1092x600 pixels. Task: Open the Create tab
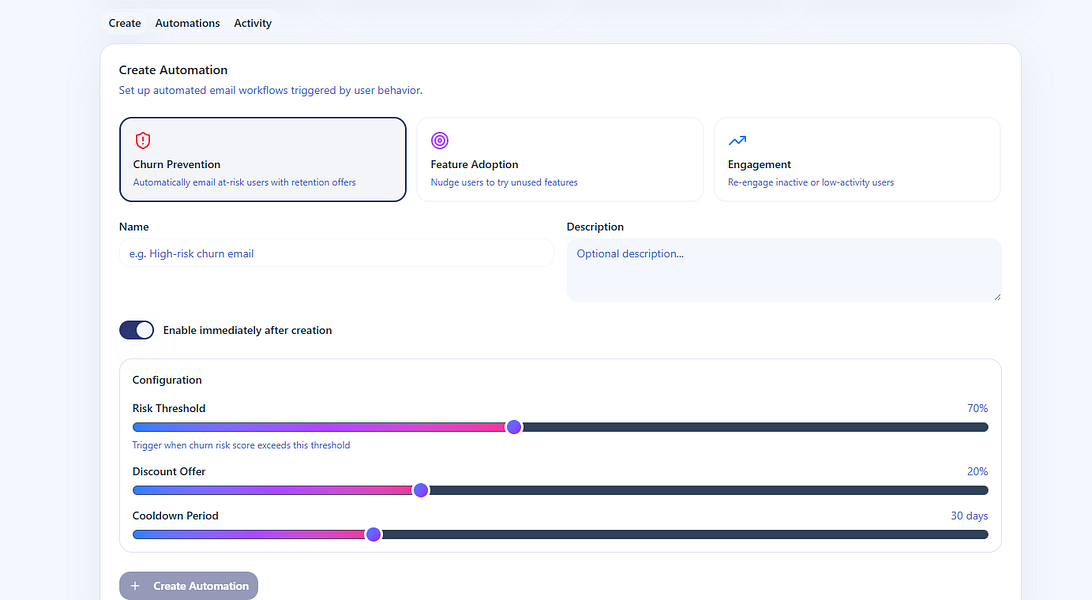coord(125,23)
